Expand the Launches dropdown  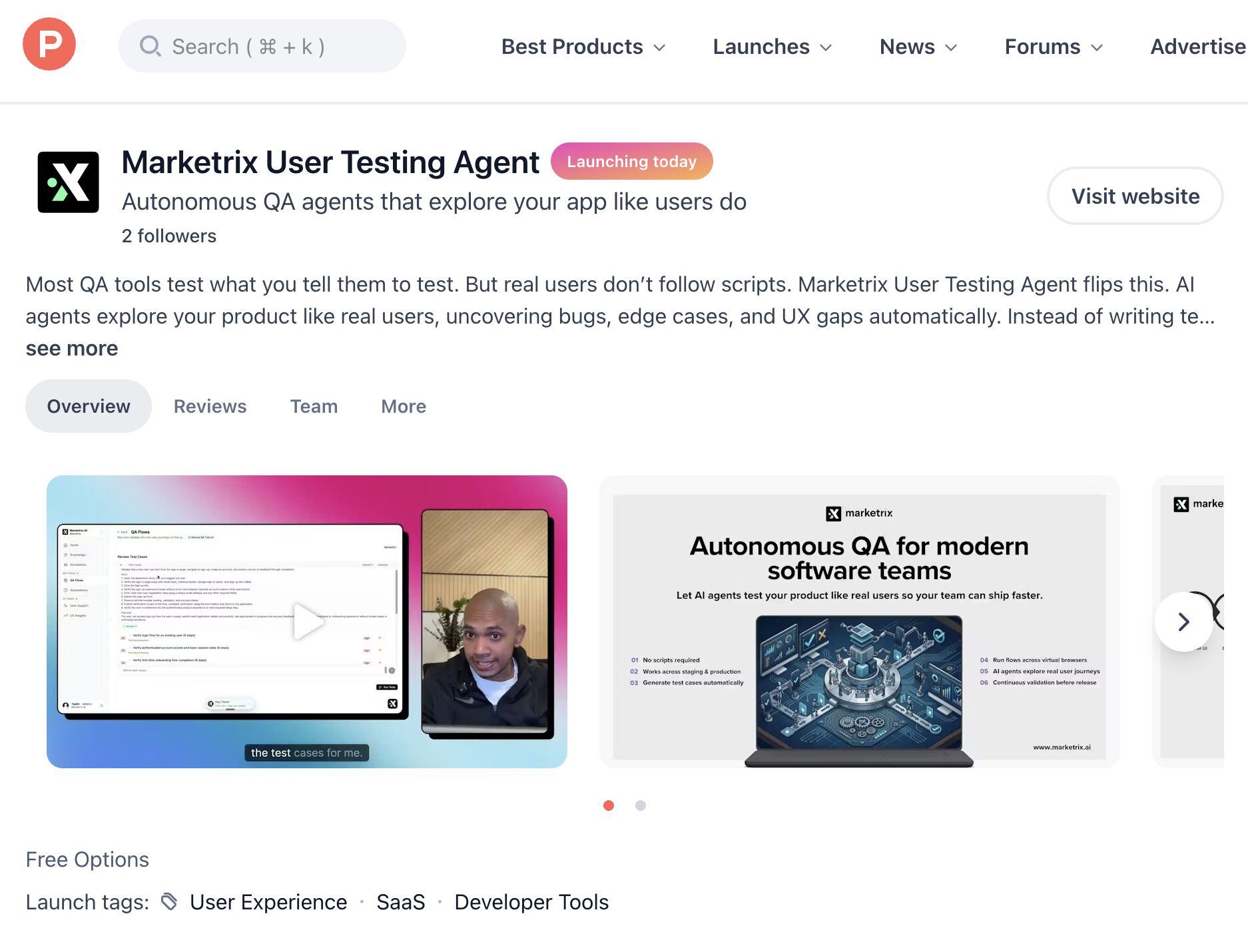coord(772,47)
